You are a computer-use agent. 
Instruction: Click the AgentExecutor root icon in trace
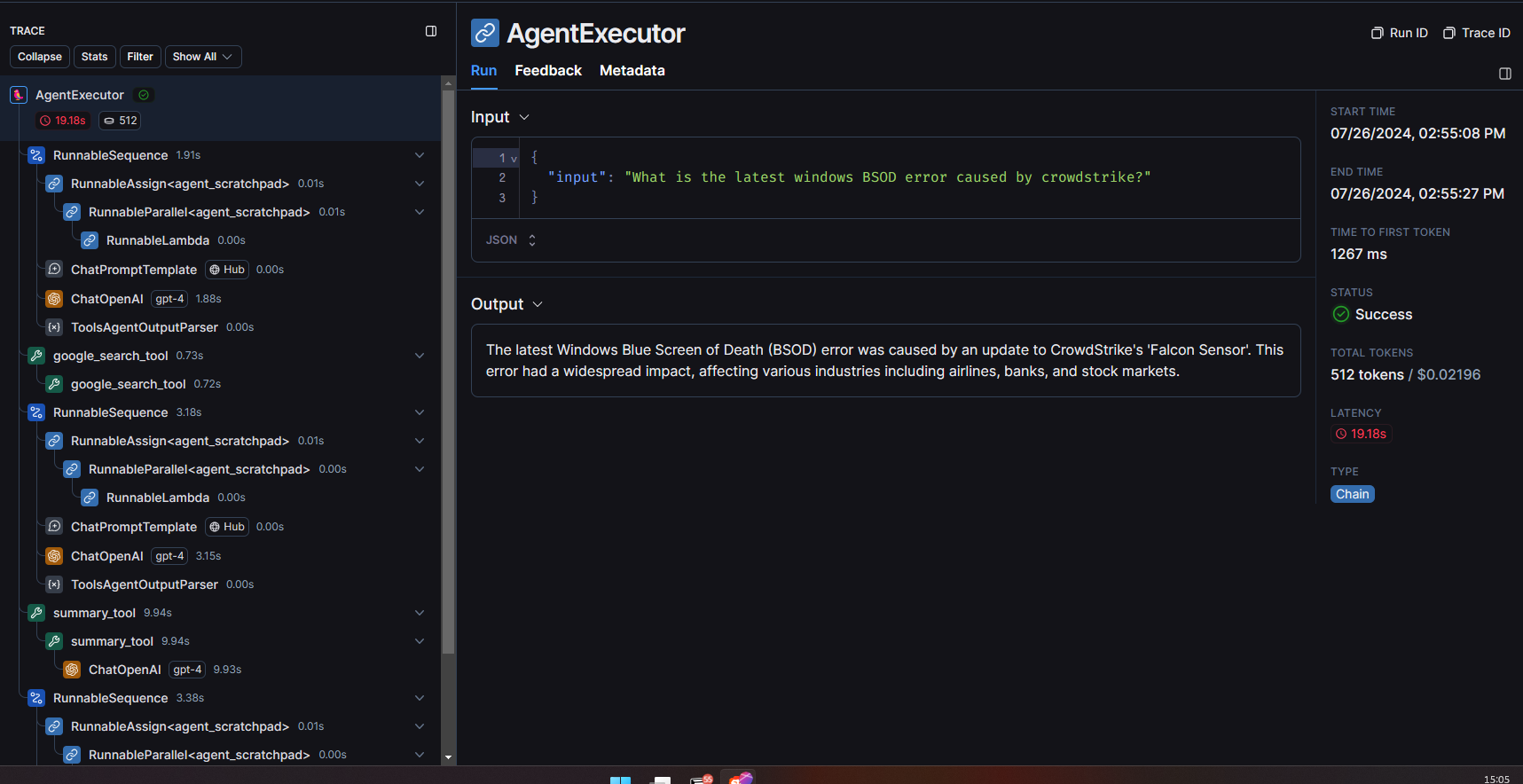pyautogui.click(x=19, y=95)
